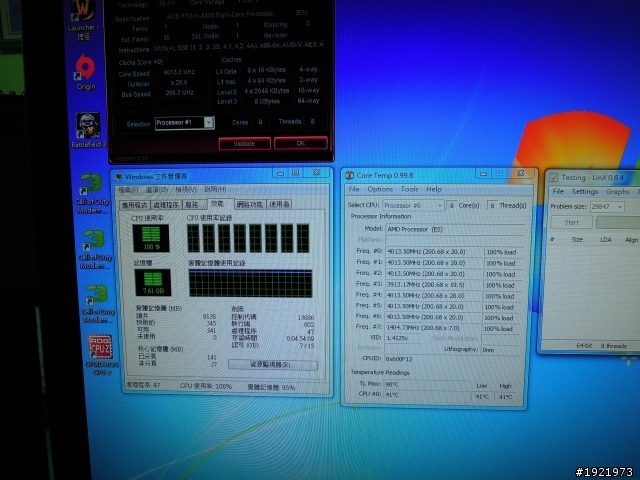Click the Freq. #0 value 4013.50MHz in Core Temp
This screenshot has width=640, height=480.
433,252
